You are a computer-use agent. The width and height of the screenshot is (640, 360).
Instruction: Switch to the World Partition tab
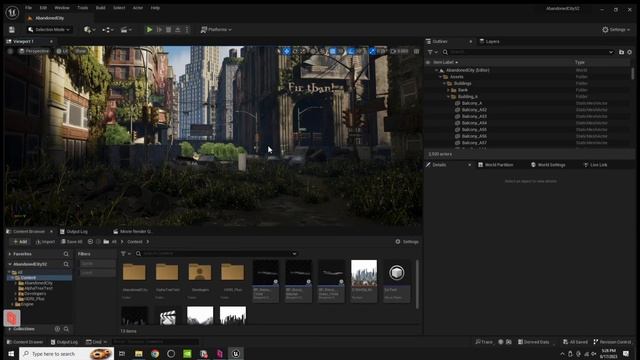(496, 165)
